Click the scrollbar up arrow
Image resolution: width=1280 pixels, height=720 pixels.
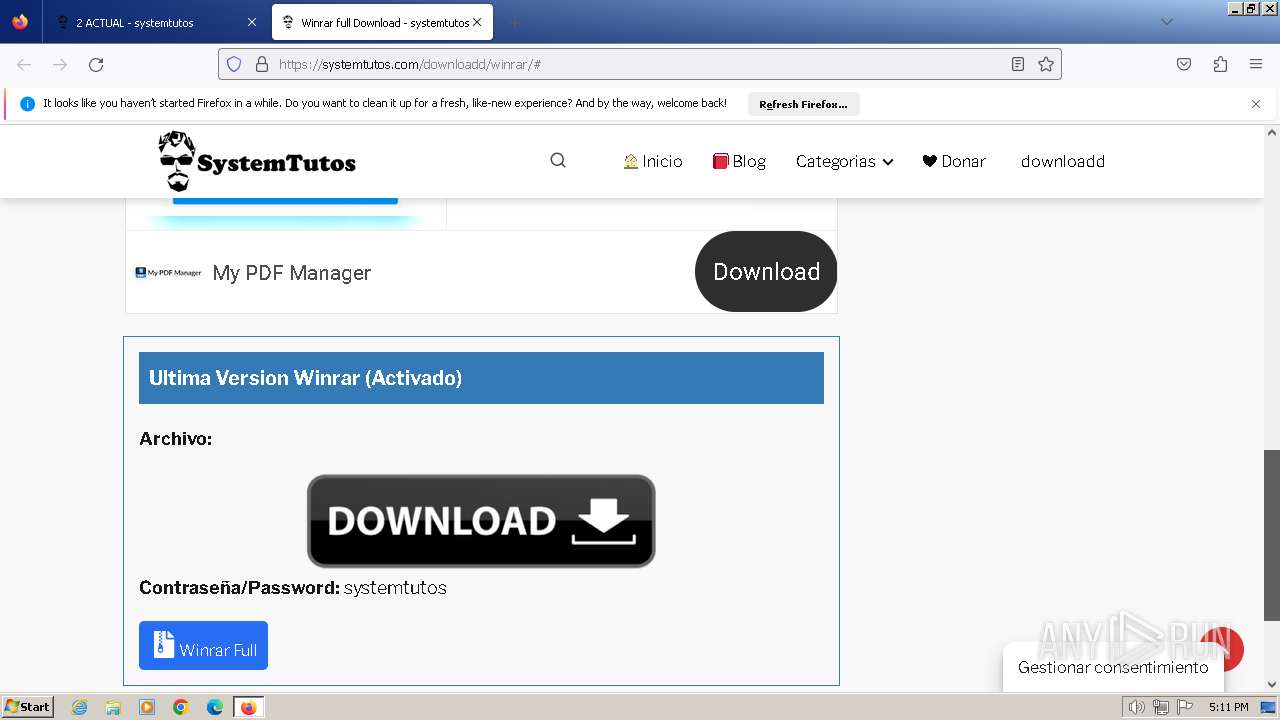point(1272,132)
